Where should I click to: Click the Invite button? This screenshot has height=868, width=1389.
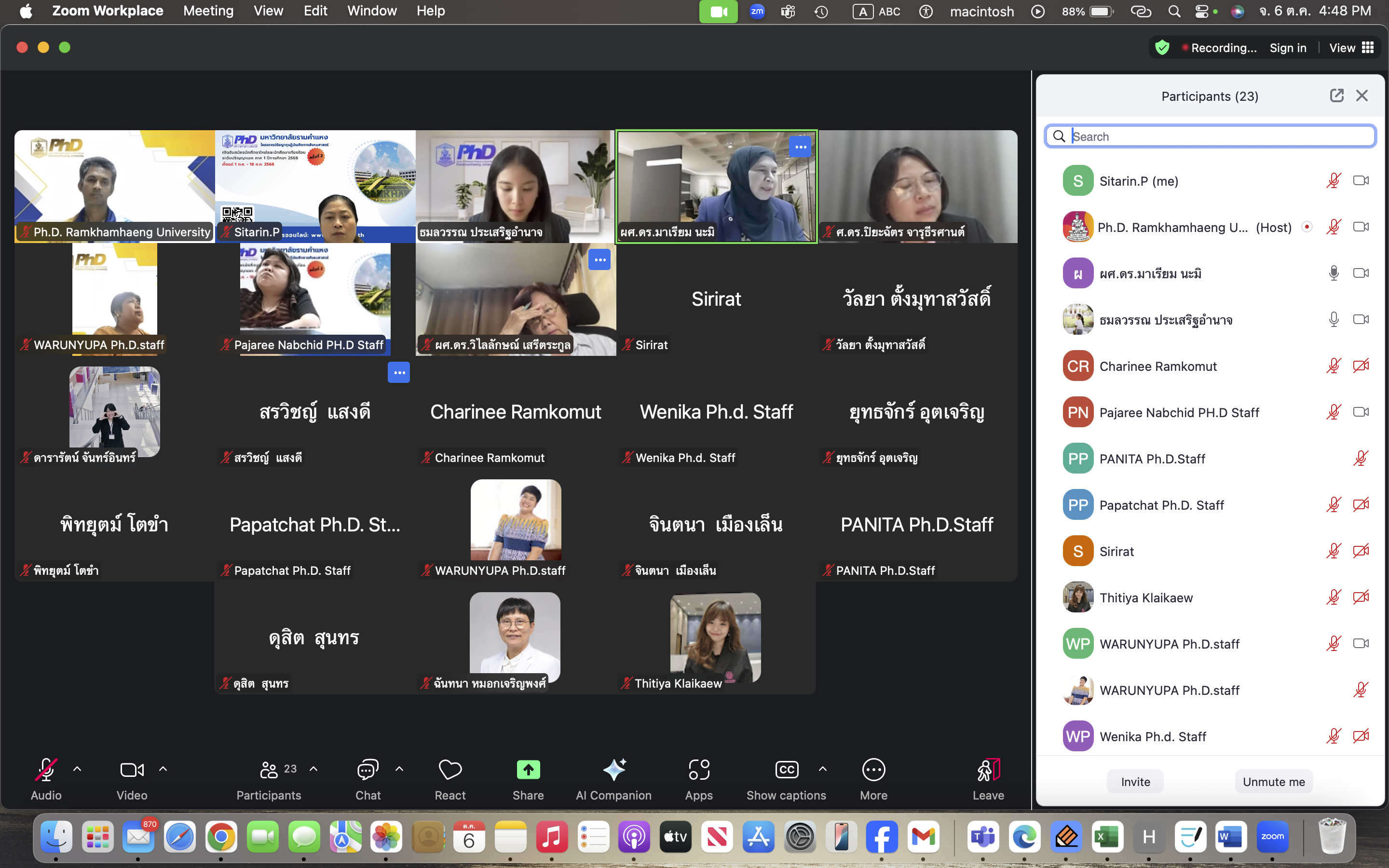tap(1135, 782)
